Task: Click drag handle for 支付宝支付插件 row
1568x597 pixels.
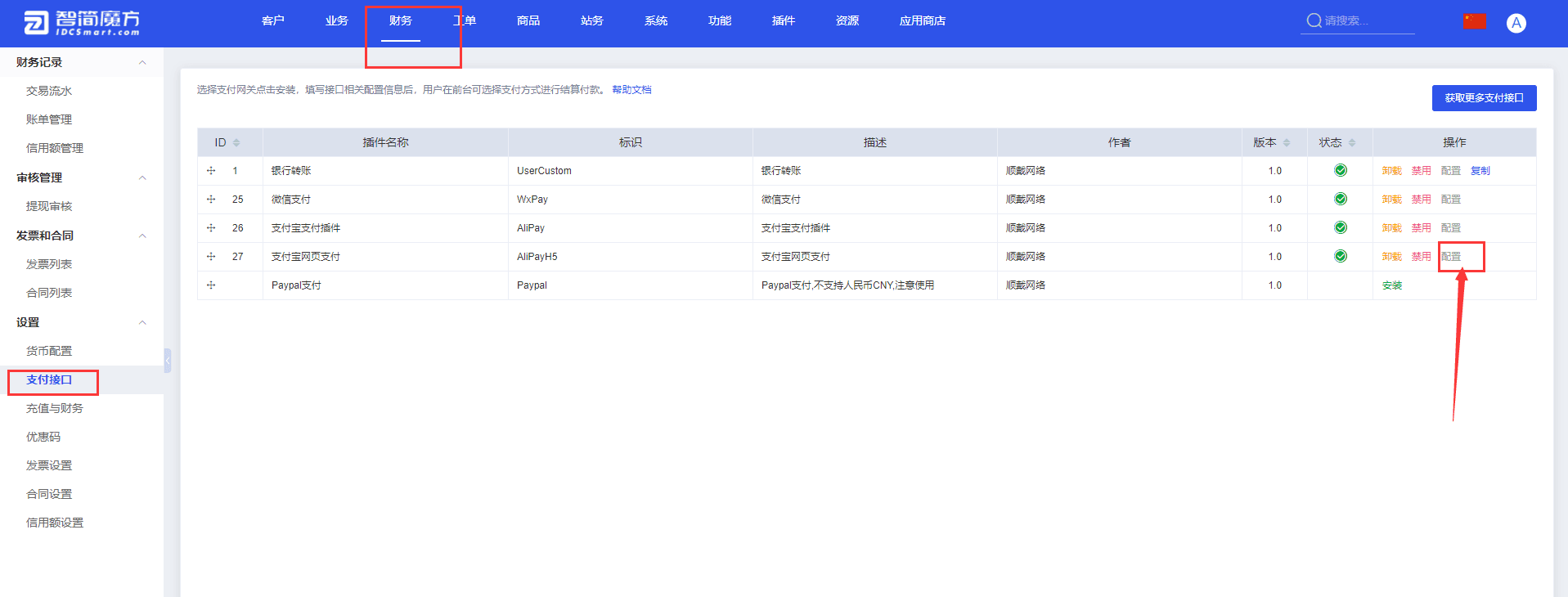Action: pos(211,228)
